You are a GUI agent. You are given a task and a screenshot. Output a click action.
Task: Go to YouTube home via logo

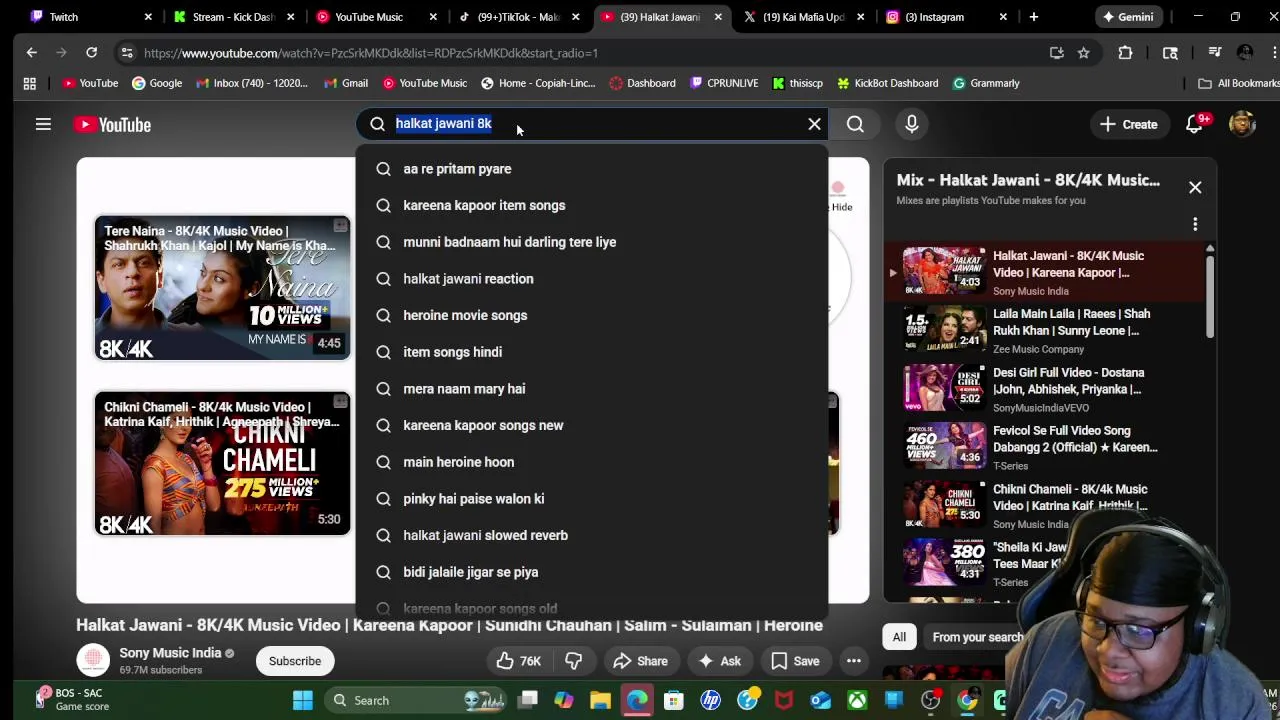(x=112, y=124)
